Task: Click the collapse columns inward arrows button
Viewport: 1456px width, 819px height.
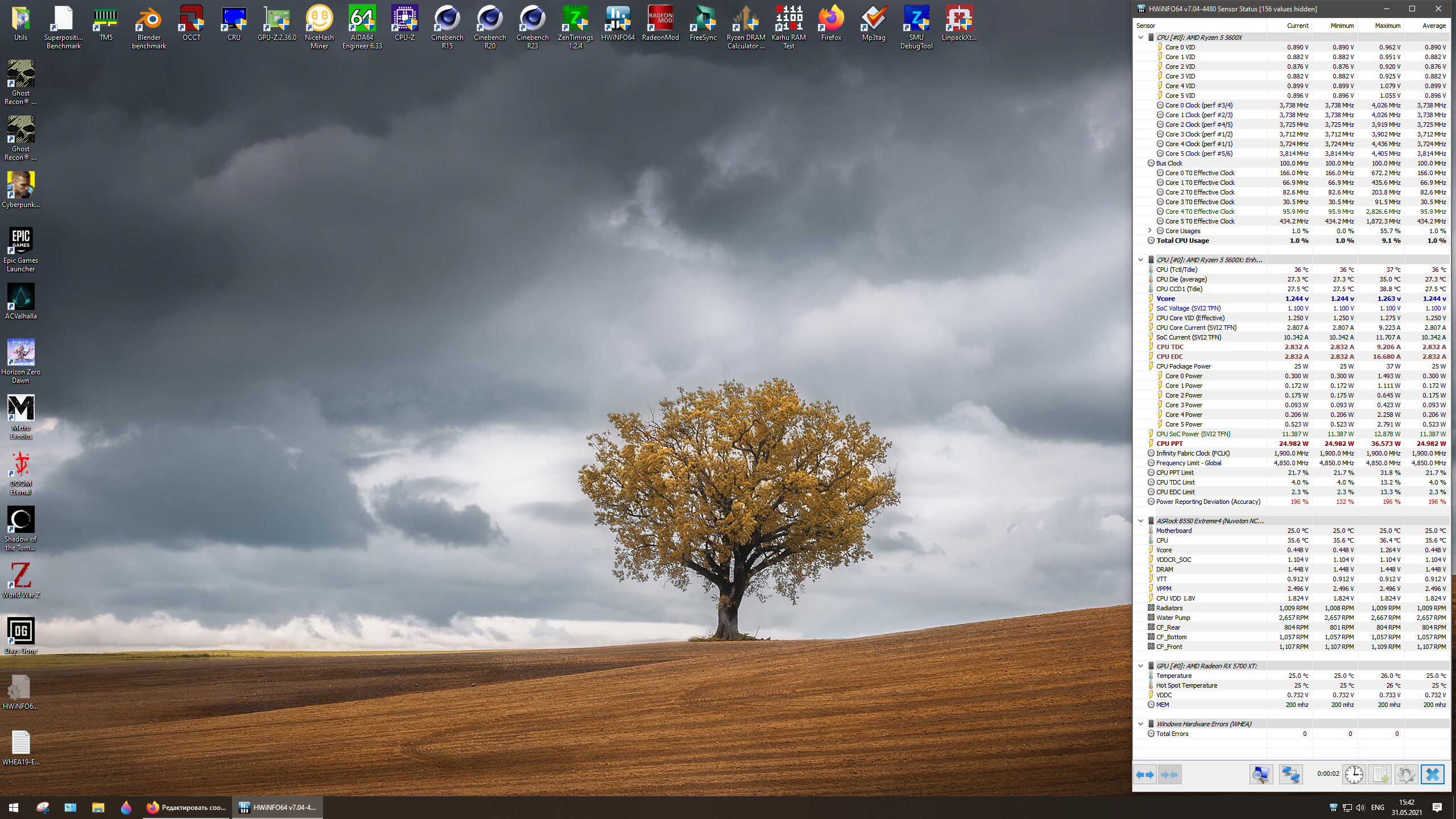Action: (1169, 775)
